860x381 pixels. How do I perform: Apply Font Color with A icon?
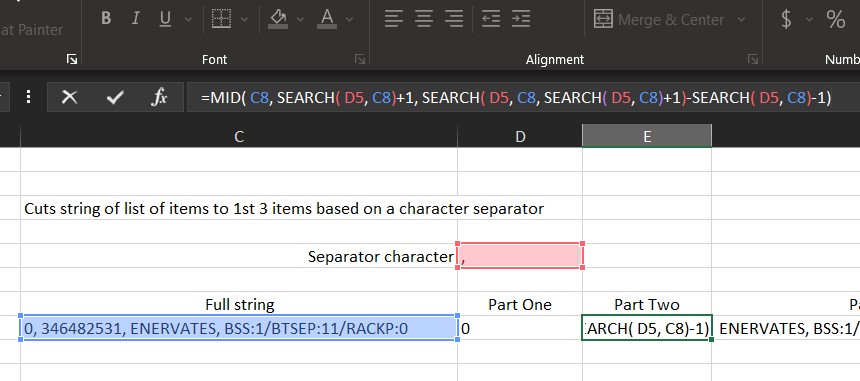coord(327,19)
